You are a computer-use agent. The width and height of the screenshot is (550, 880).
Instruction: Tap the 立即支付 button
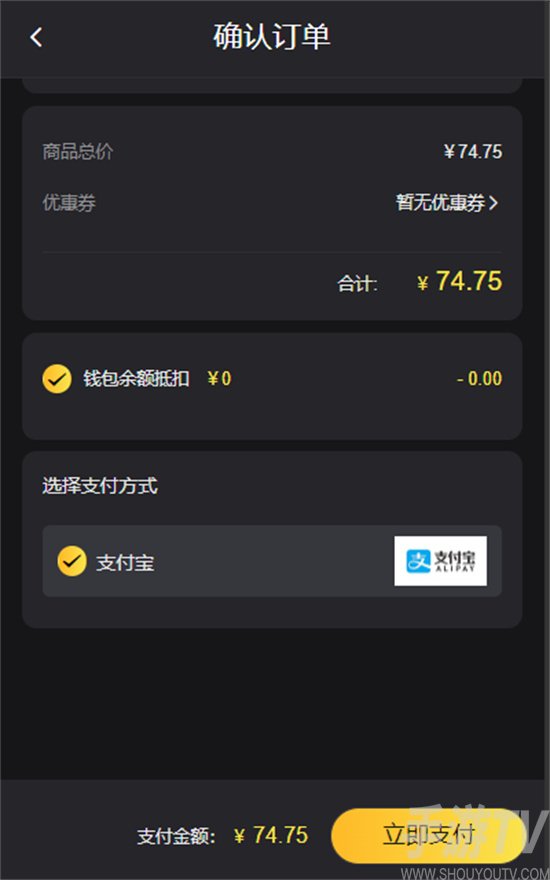(429, 836)
